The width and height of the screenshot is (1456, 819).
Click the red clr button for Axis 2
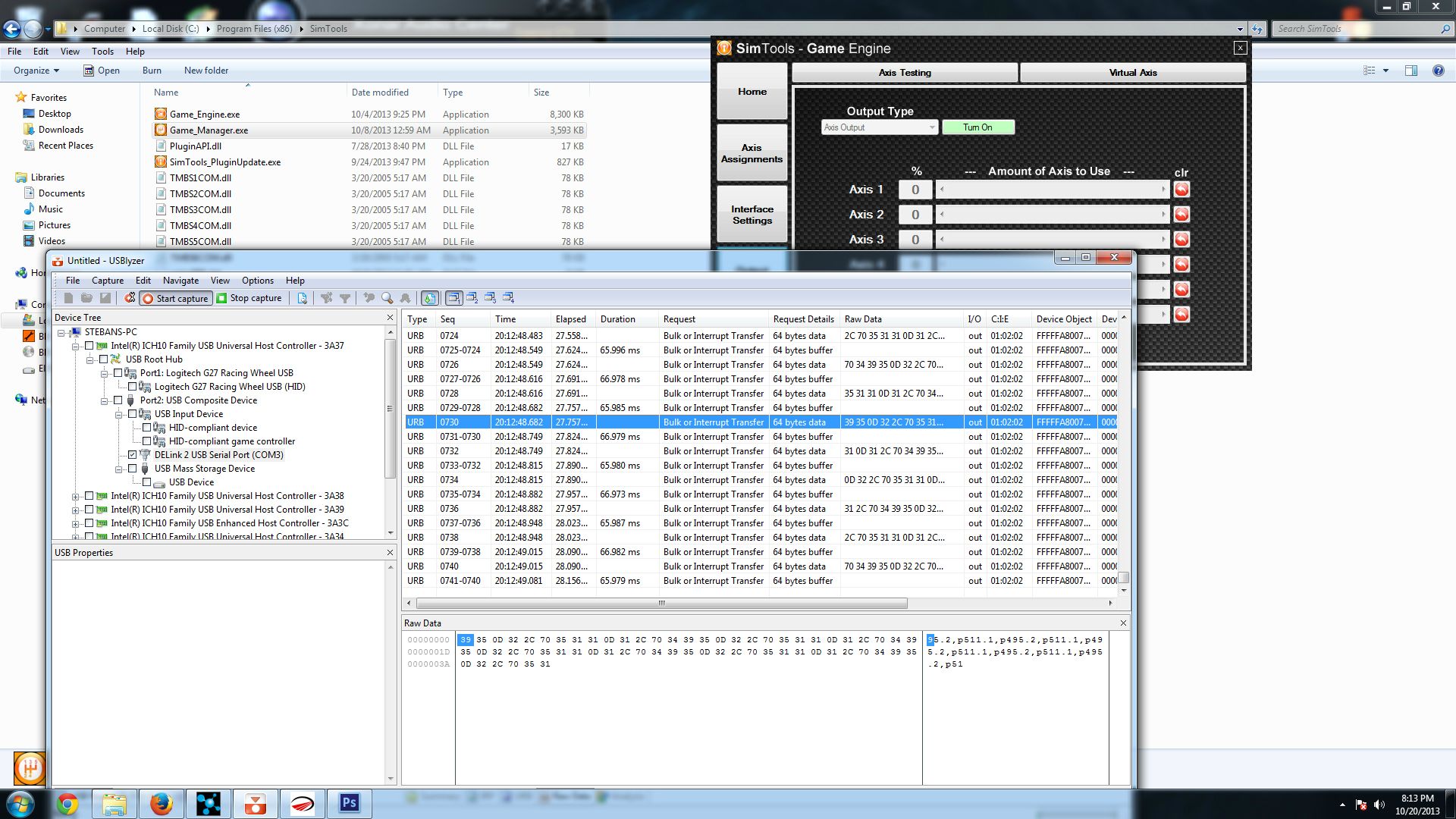pyautogui.click(x=1181, y=215)
